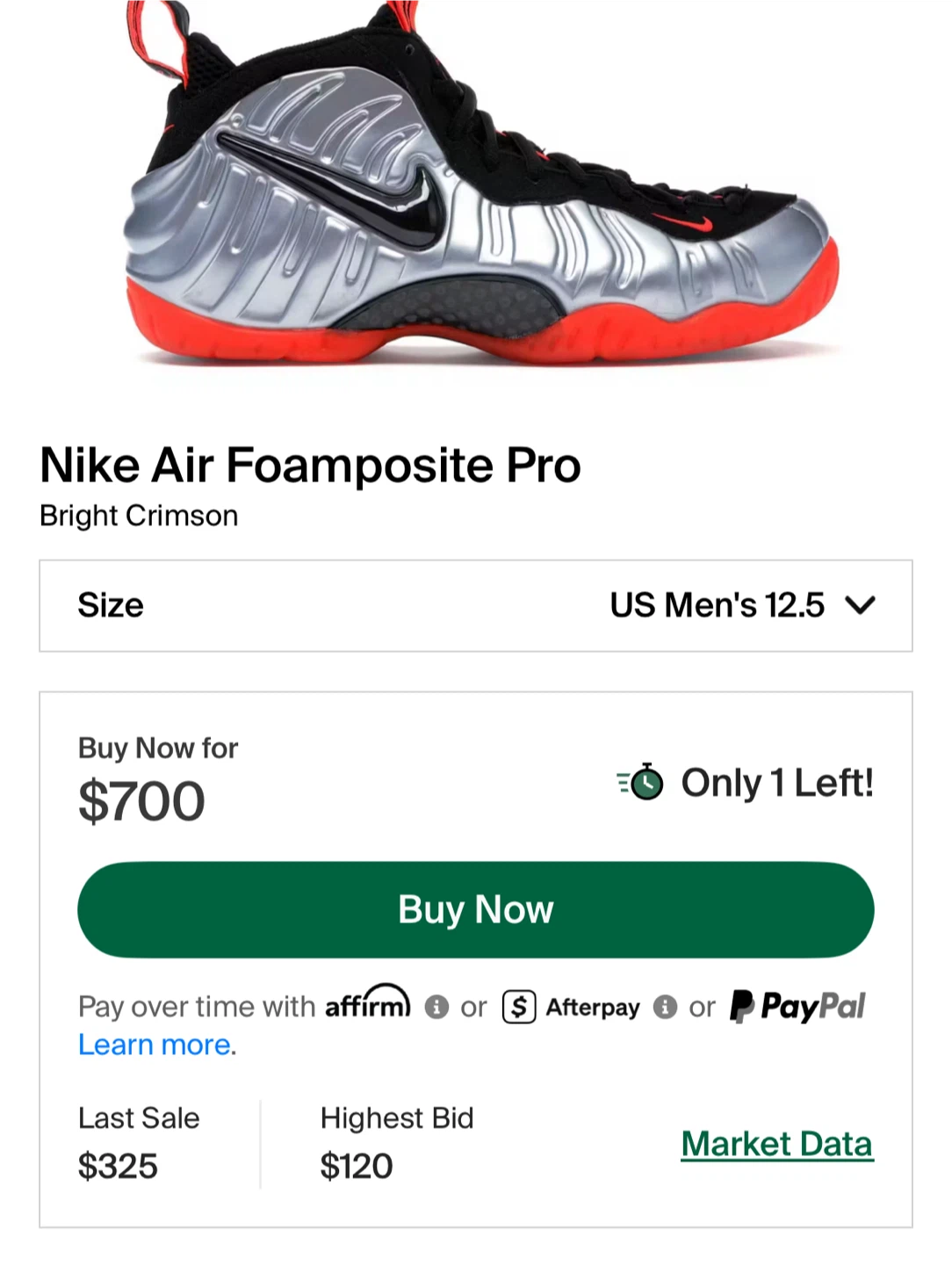Open the Market Data link
This screenshot has width=952, height=1265.
pyautogui.click(x=777, y=1144)
